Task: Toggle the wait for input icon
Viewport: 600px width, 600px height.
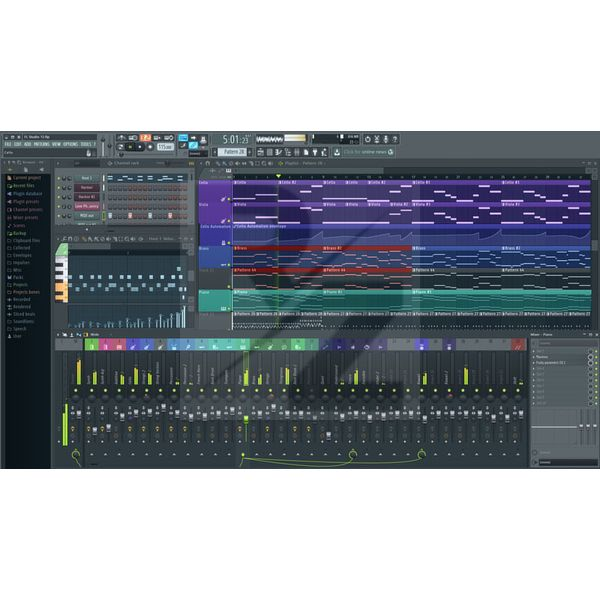Action: click(x=133, y=138)
